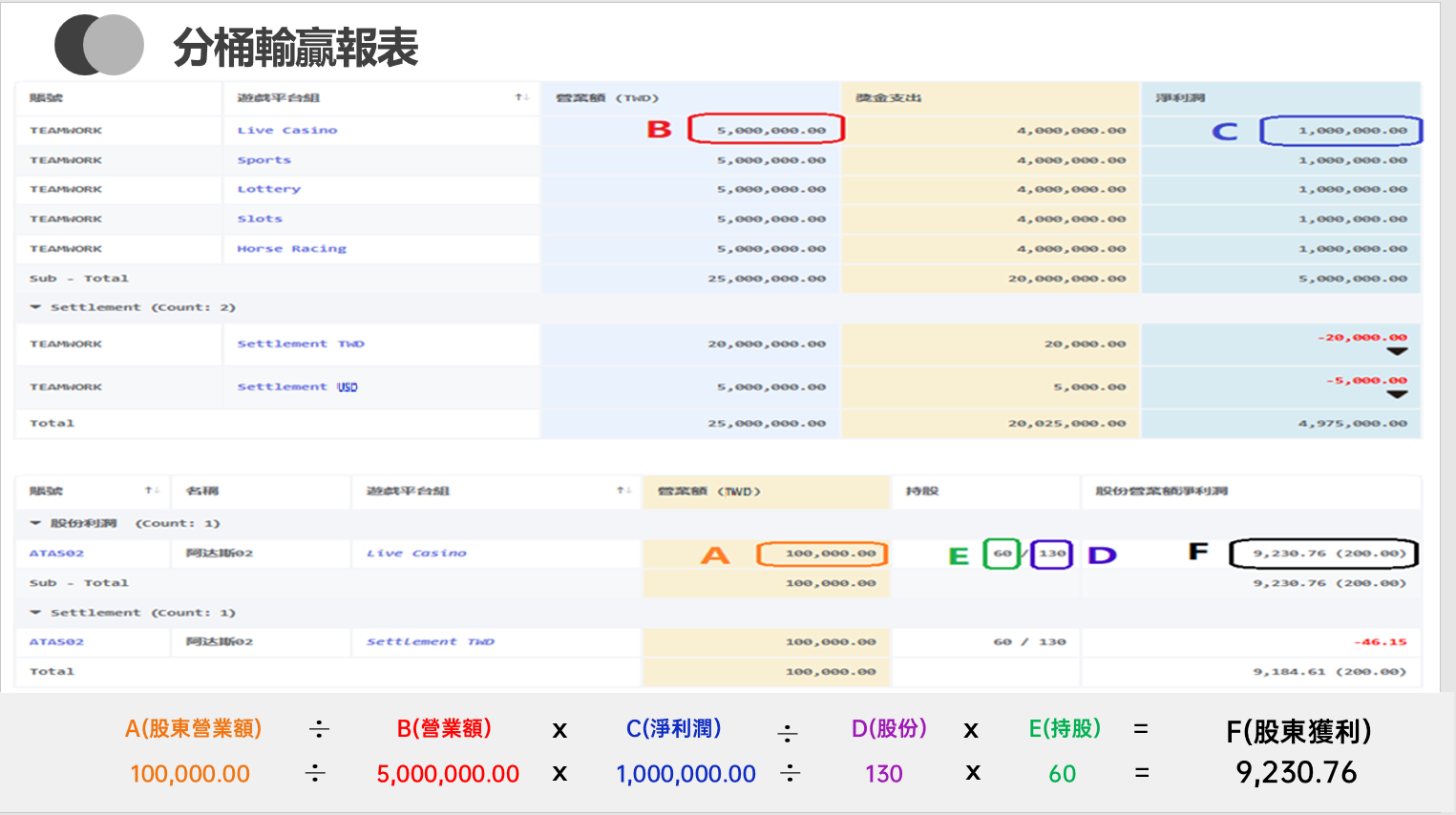1456x815 pixels.
Task: Select the 獎金支出 column header
Action: (x=888, y=97)
